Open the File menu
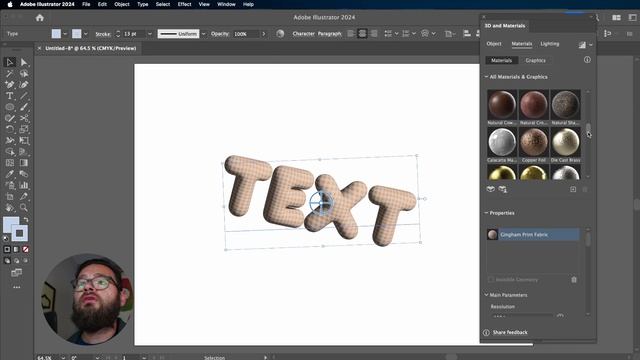The width and height of the screenshot is (640, 360). (x=86, y=4)
